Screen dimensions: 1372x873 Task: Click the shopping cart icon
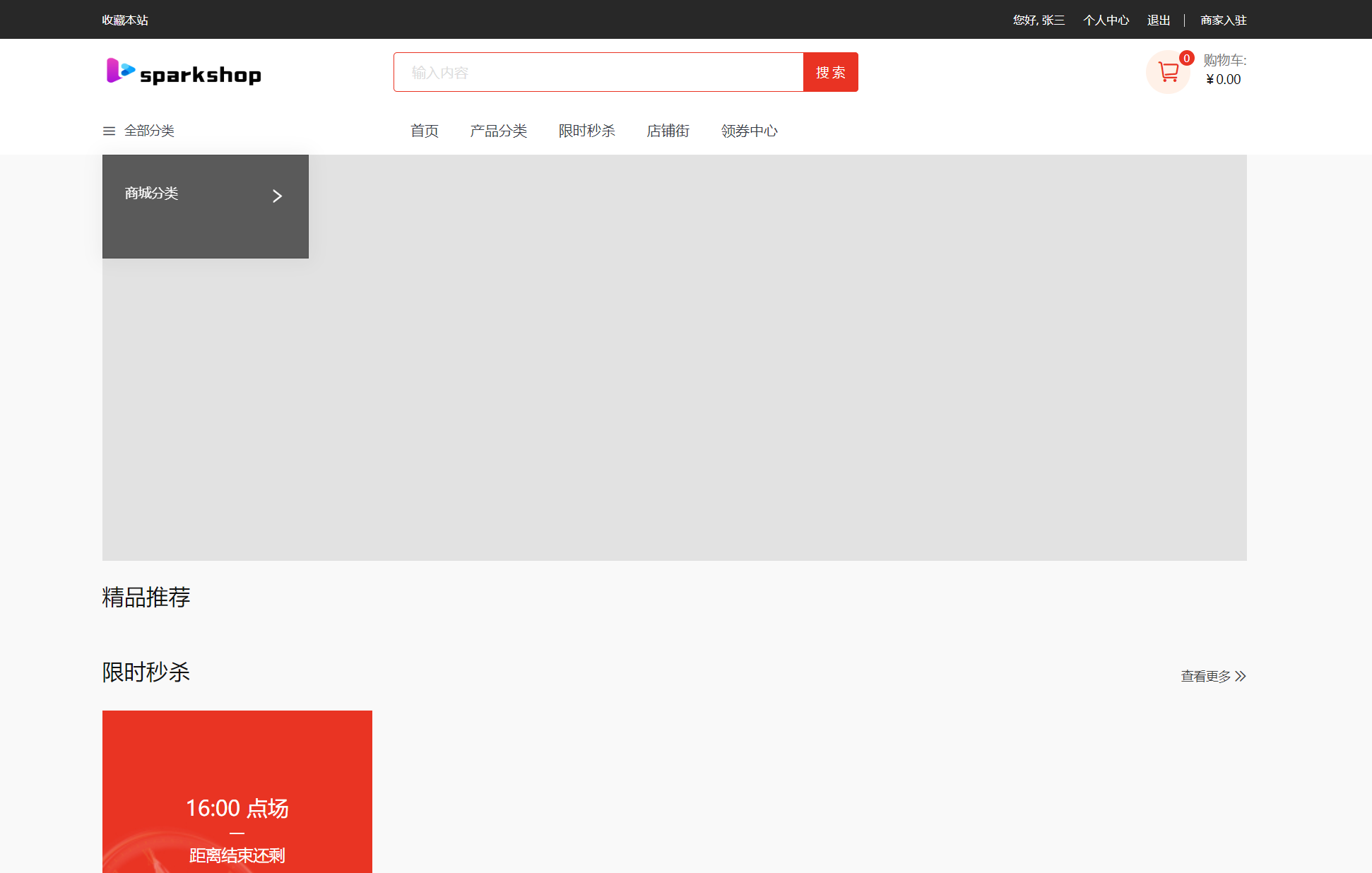coord(1168,72)
